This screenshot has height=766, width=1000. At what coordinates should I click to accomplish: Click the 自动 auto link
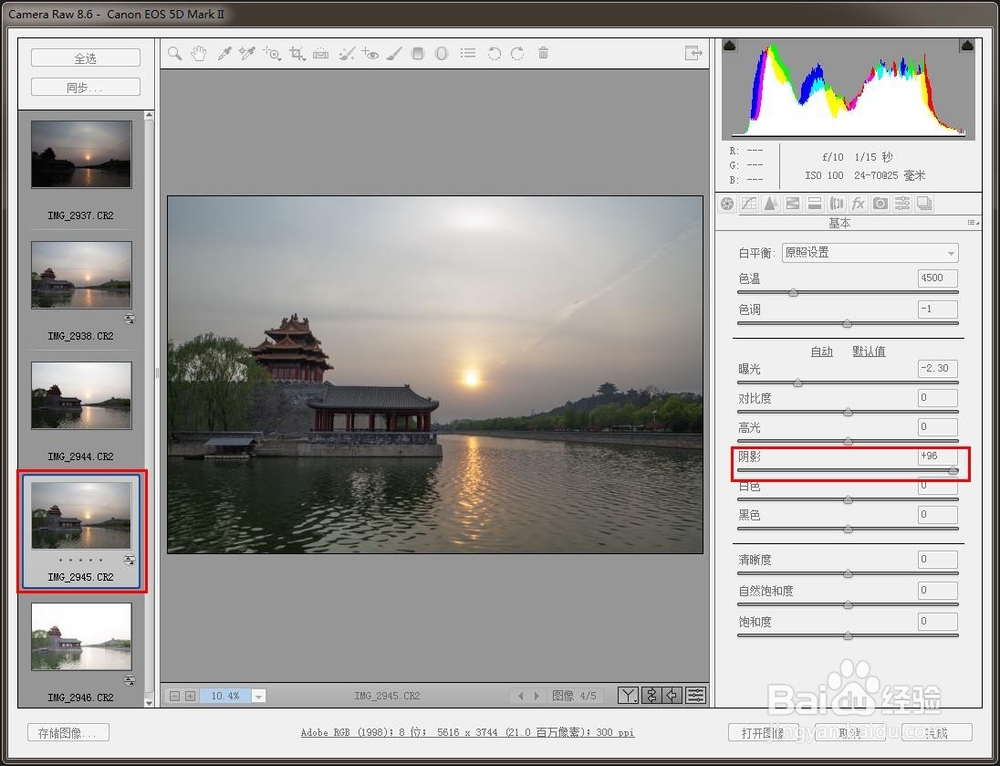coord(821,351)
